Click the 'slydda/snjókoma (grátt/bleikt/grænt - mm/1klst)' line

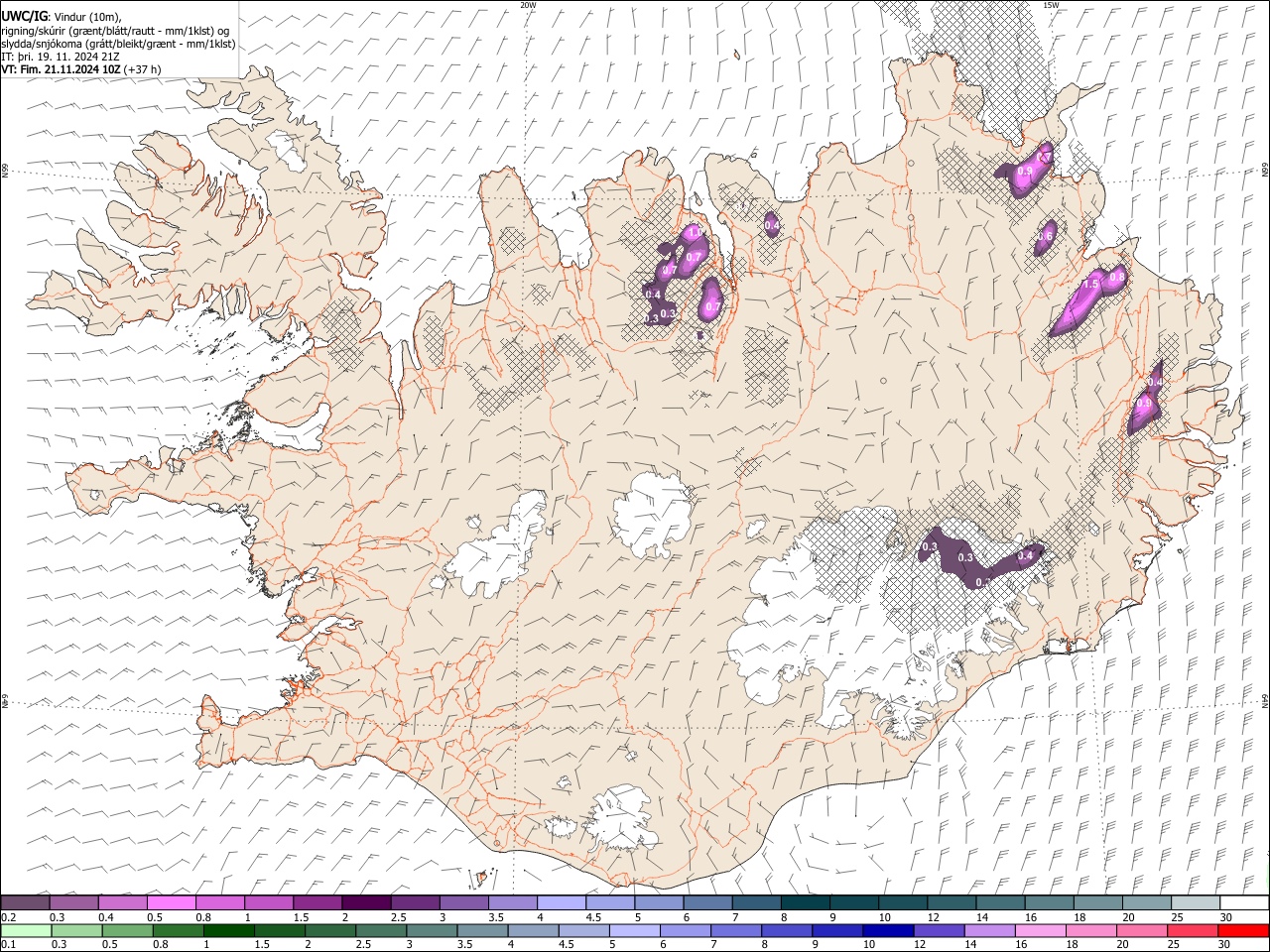pyautogui.click(x=118, y=44)
